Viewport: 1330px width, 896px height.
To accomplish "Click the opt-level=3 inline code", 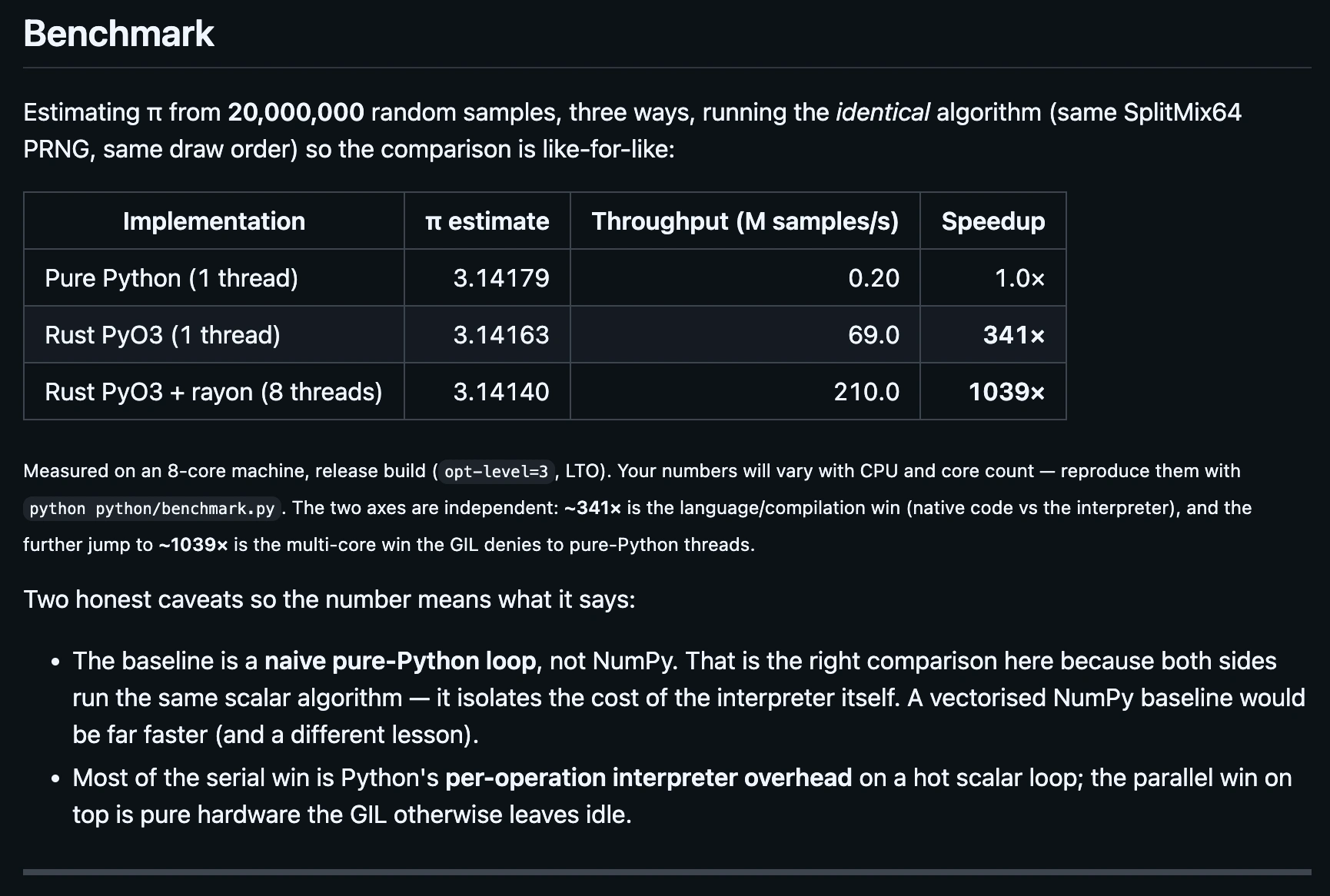I will coord(496,471).
